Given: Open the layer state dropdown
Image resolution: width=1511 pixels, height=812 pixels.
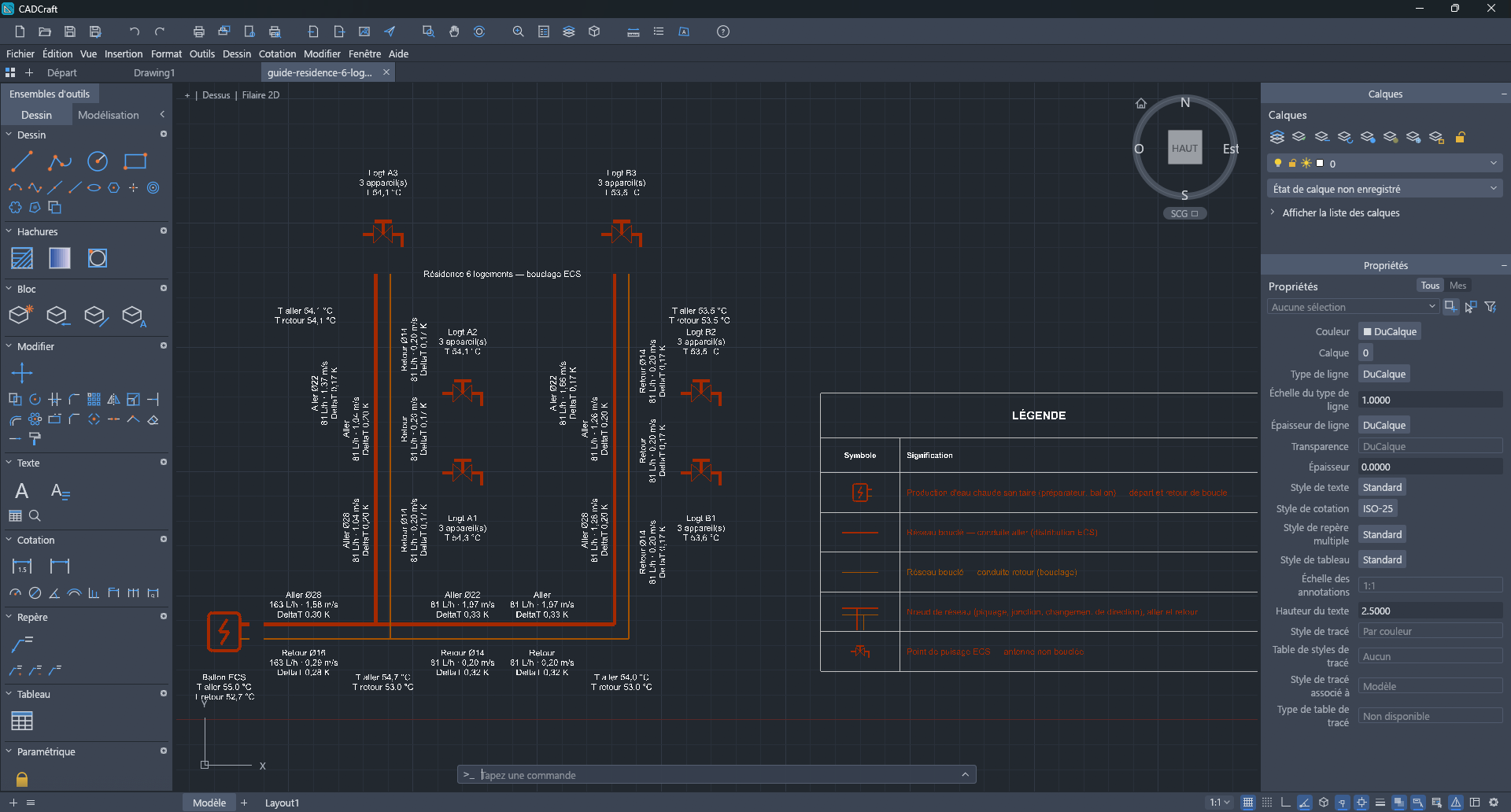Looking at the screenshot, I should (x=1385, y=189).
